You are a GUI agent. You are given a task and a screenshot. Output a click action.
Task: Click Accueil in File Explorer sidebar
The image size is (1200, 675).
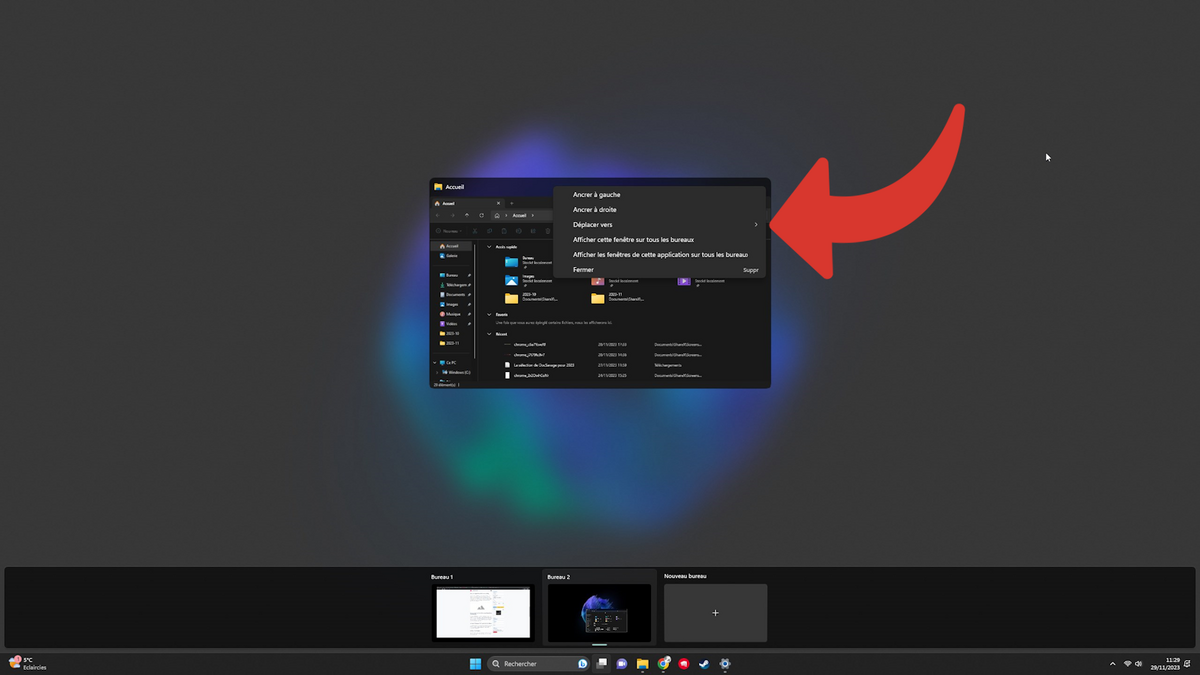coord(452,246)
